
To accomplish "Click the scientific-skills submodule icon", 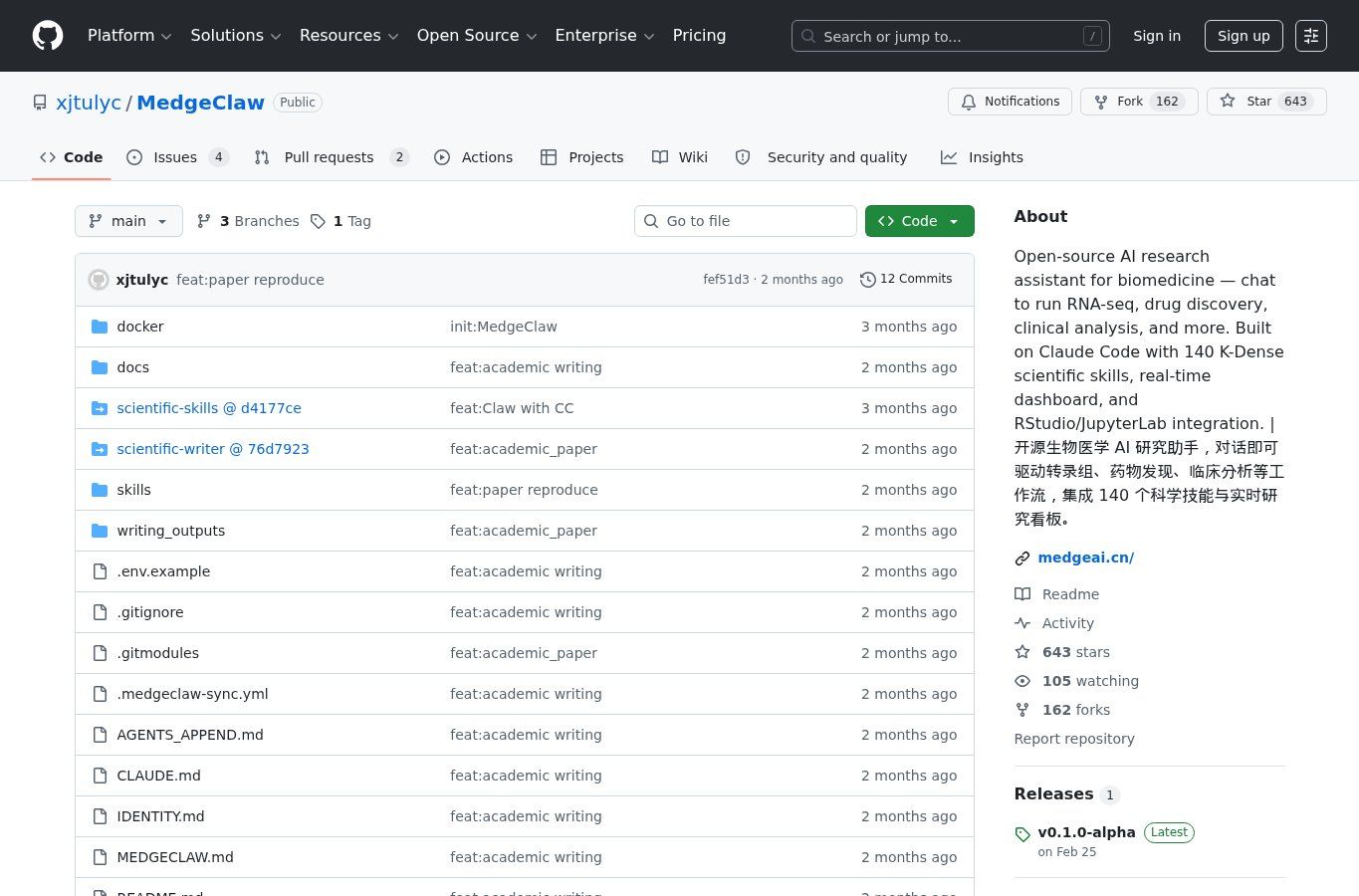I will [100, 408].
